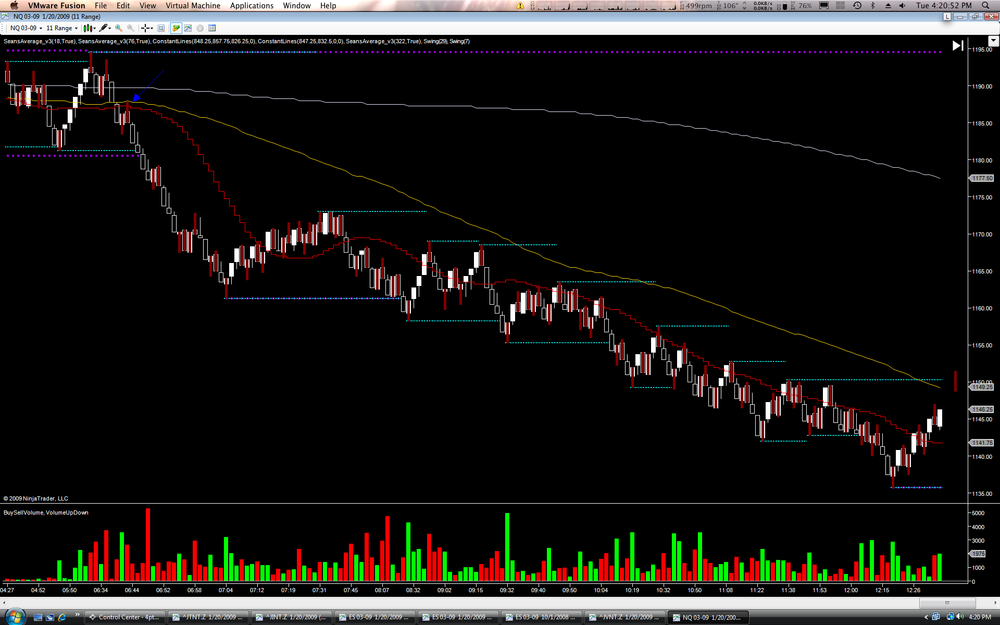The width and height of the screenshot is (1000, 625).
Task: Click the display monitor menu bar icon
Action: (824, 5)
